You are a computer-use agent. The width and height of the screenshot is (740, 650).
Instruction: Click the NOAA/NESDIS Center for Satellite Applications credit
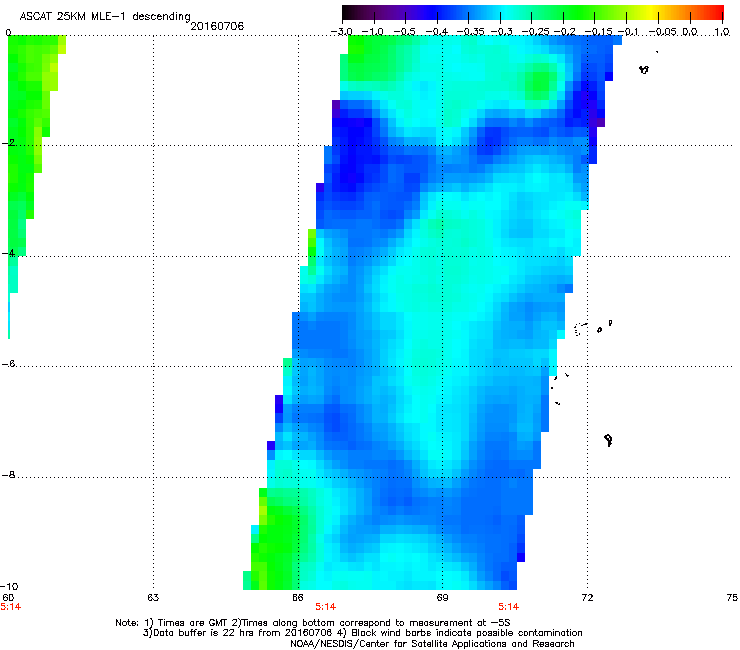432,644
